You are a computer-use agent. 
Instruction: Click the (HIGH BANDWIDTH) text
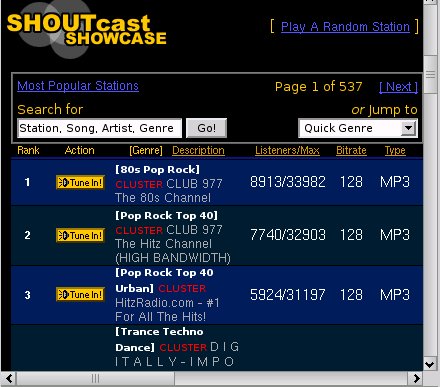173,258
